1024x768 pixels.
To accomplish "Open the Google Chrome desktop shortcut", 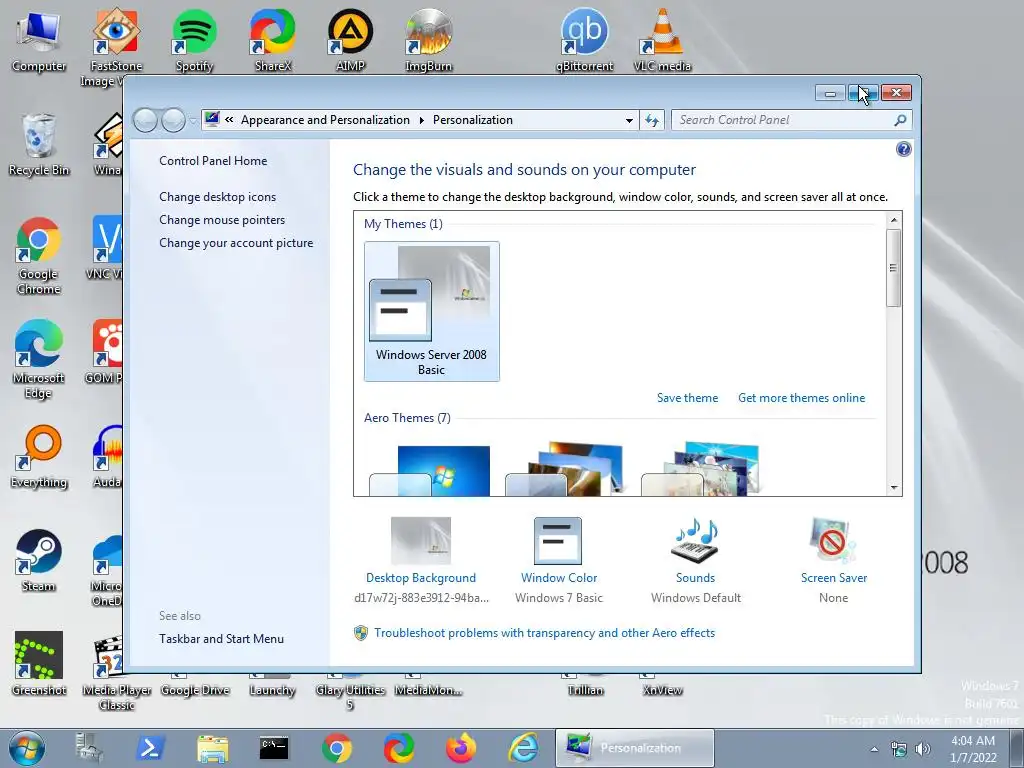I will pos(39,256).
